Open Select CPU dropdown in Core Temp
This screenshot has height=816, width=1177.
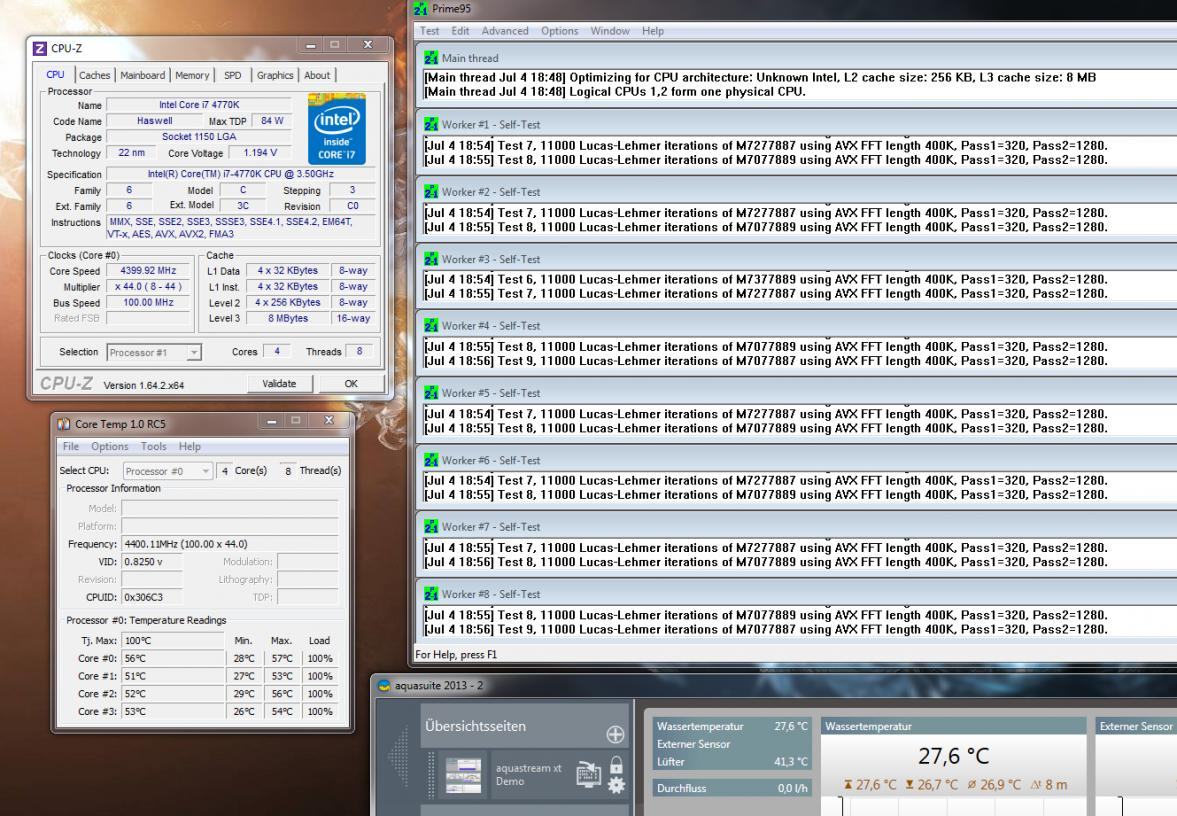click(x=167, y=471)
